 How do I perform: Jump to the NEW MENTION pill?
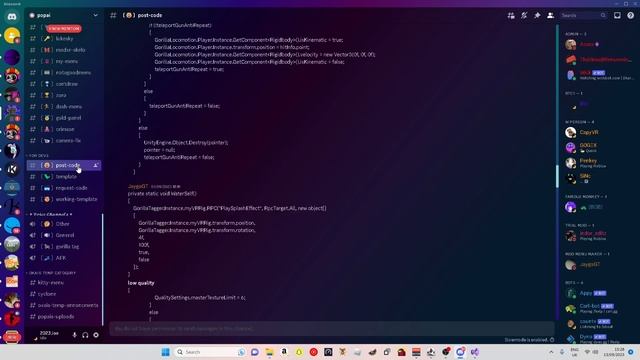(x=64, y=29)
